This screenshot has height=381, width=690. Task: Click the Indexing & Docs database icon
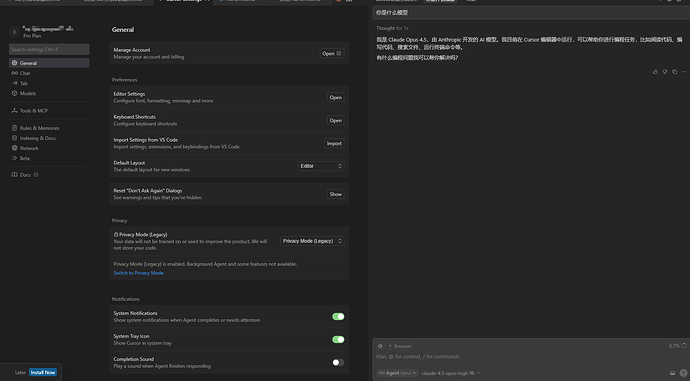tap(15, 138)
